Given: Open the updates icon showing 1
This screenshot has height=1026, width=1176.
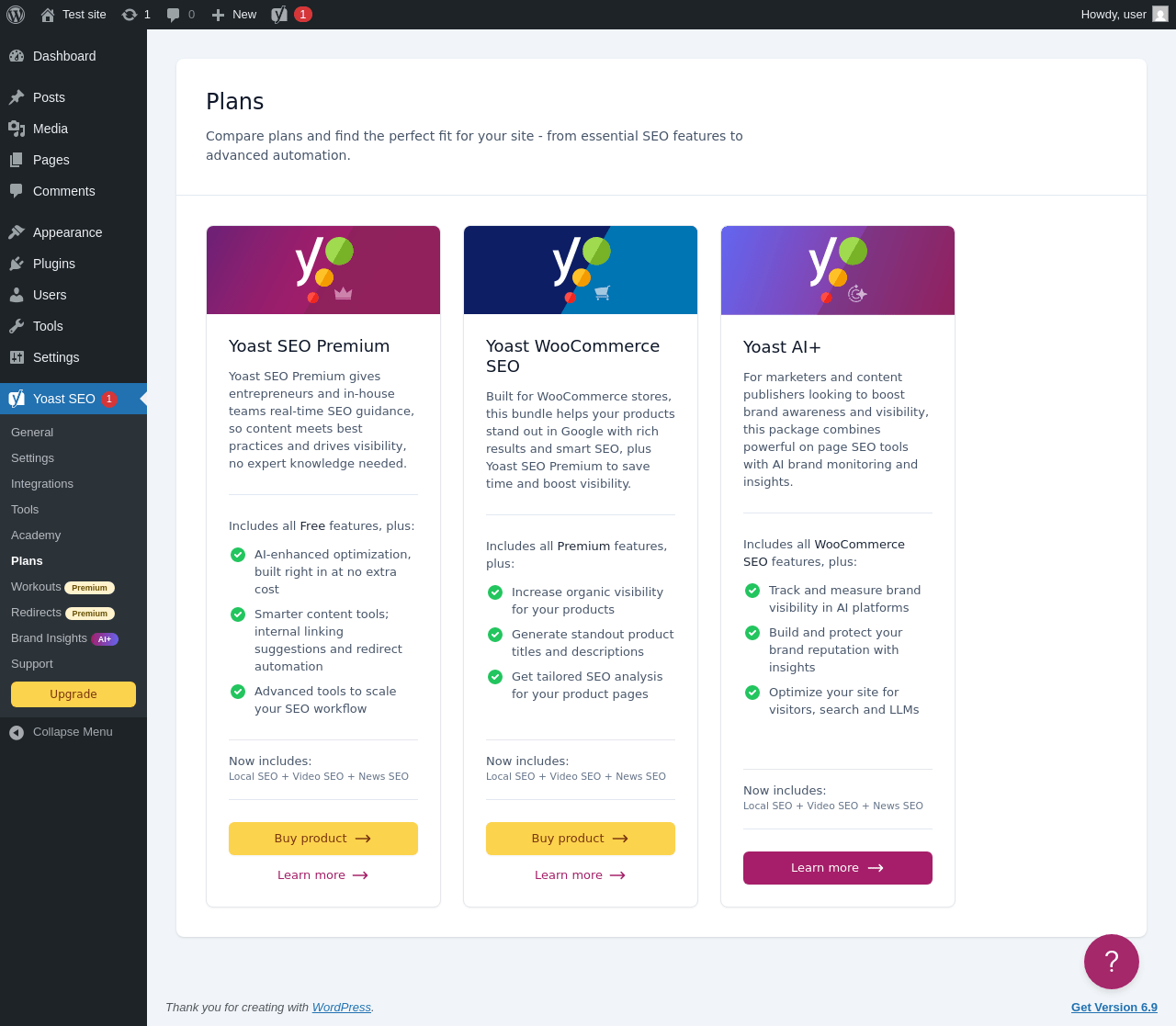Looking at the screenshot, I should pos(130,15).
